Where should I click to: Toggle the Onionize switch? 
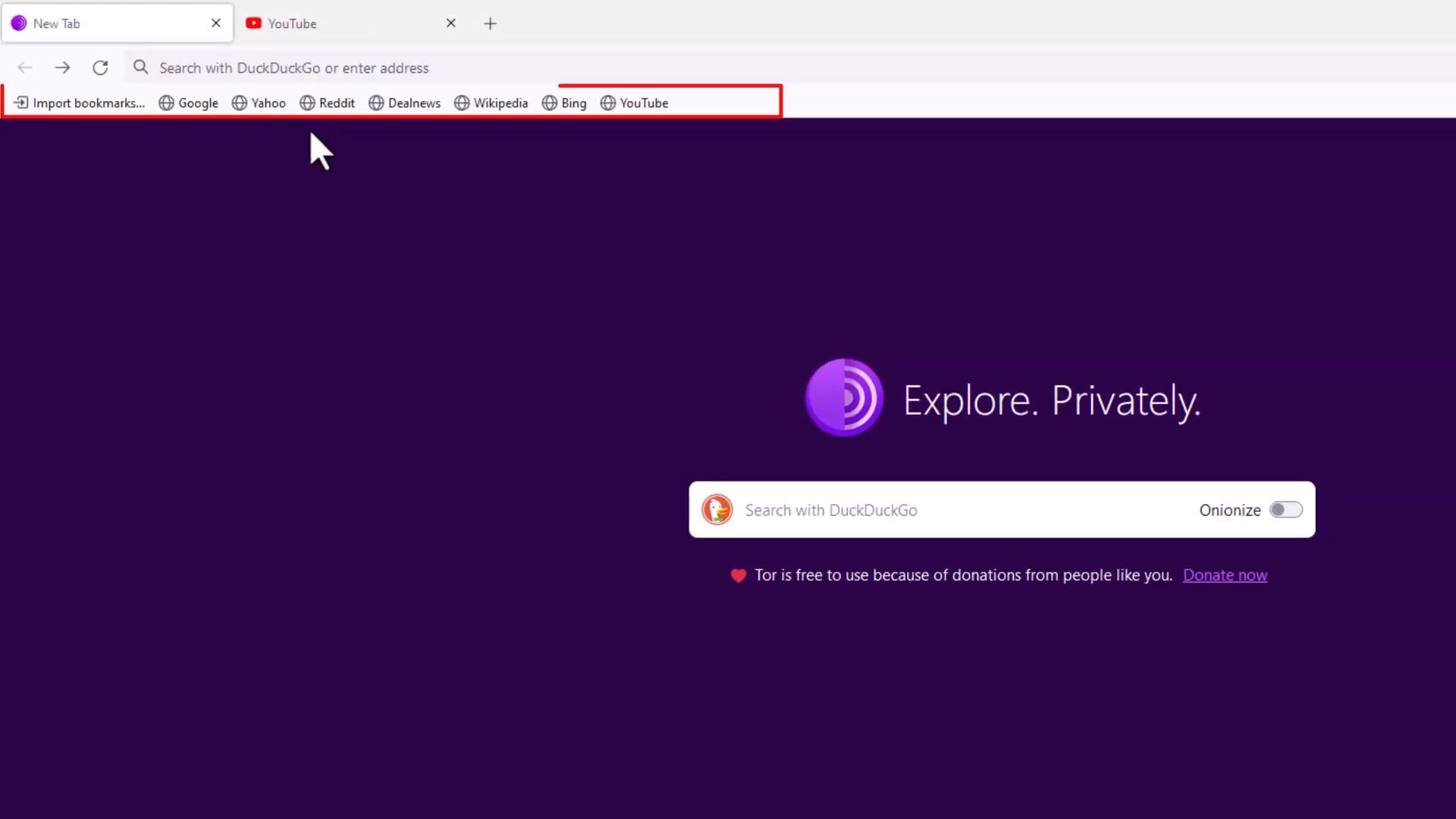click(x=1286, y=510)
